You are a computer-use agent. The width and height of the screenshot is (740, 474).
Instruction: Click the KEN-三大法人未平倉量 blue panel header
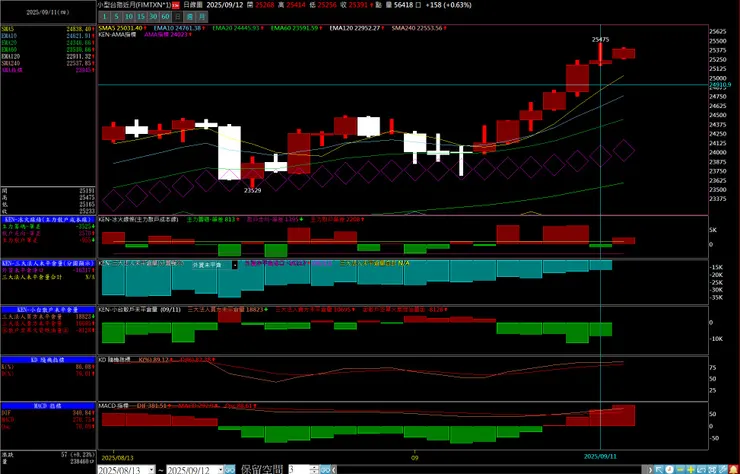coord(48,263)
